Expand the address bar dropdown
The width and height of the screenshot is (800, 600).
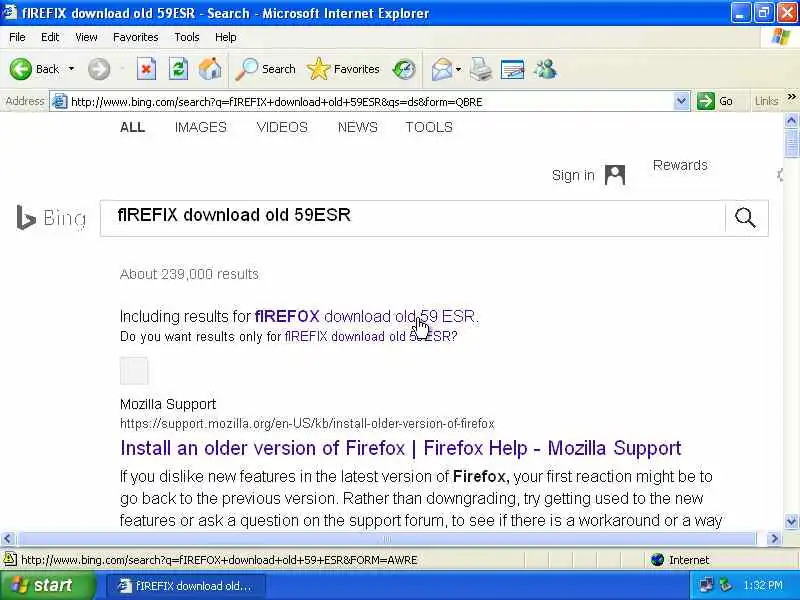click(x=681, y=102)
